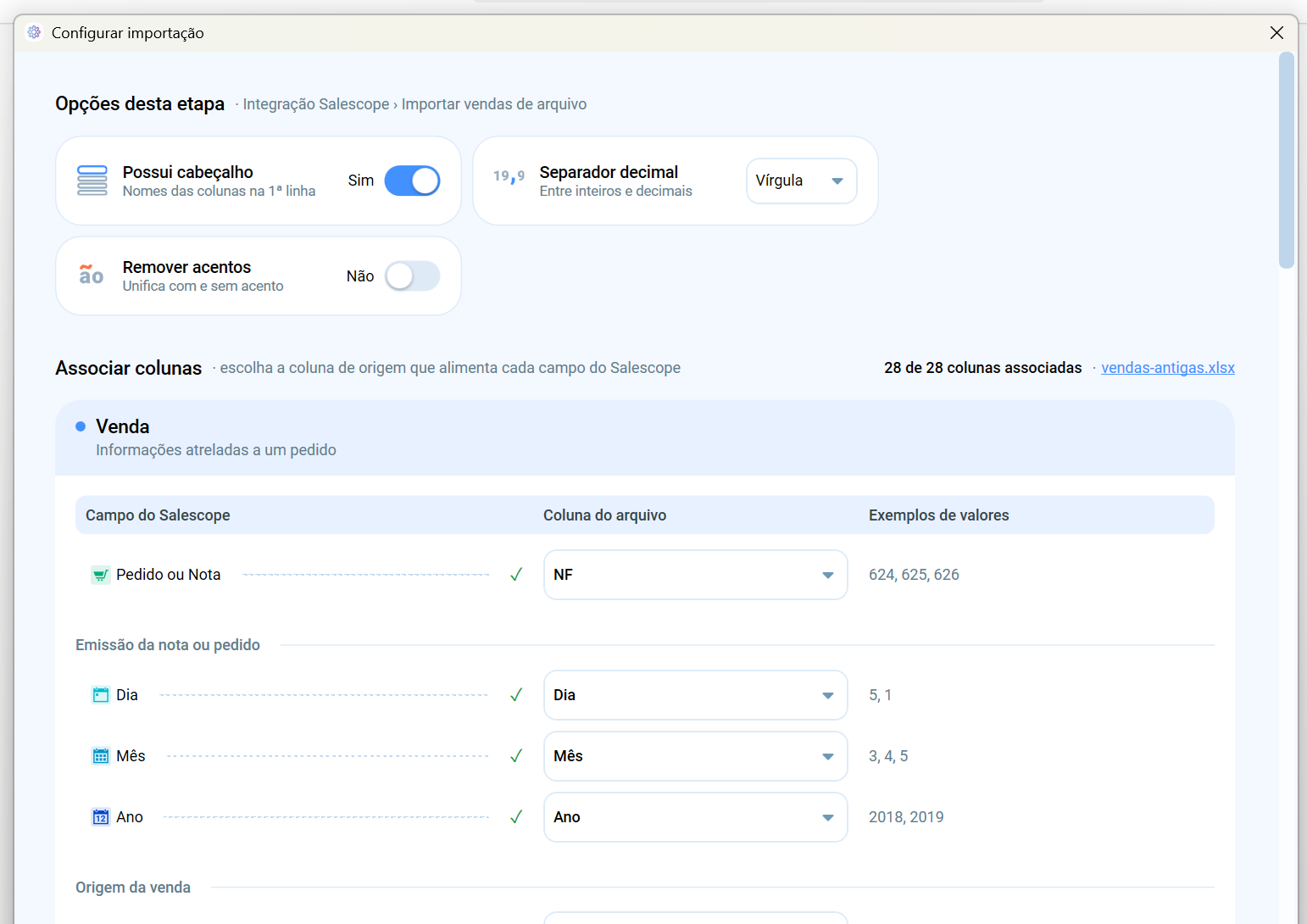Click the Pedido ou Nota field label
The width and height of the screenshot is (1307, 924).
[x=168, y=575]
